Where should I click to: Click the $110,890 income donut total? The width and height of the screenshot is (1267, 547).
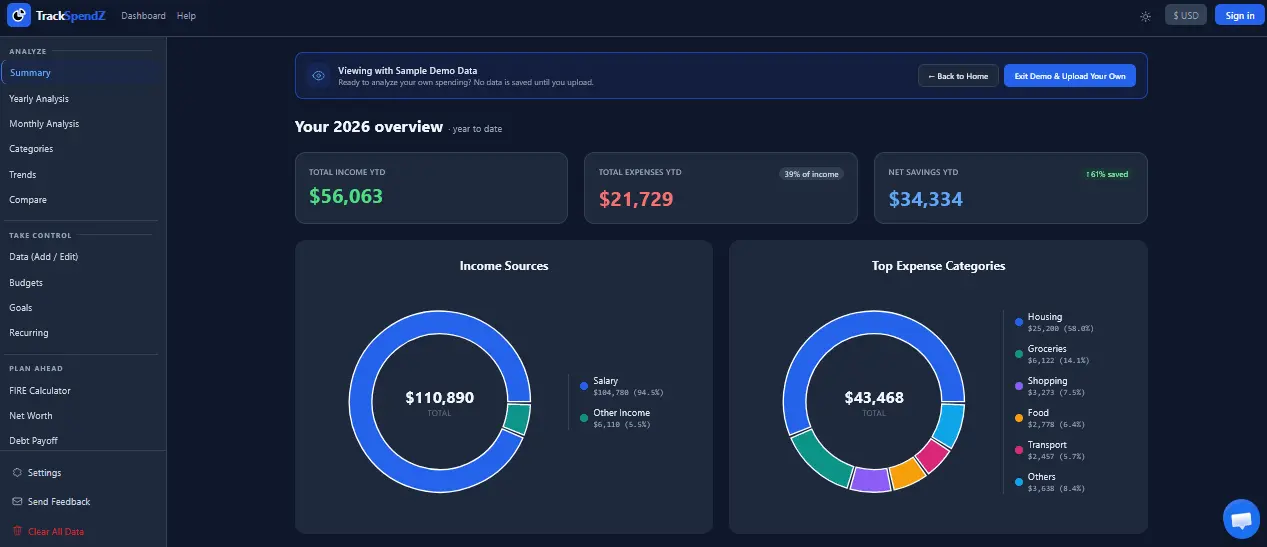pos(440,398)
